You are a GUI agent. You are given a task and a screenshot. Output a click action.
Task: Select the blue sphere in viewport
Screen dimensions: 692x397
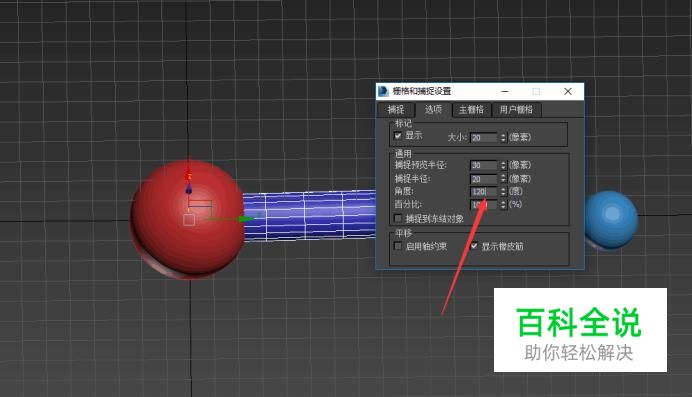pos(612,220)
